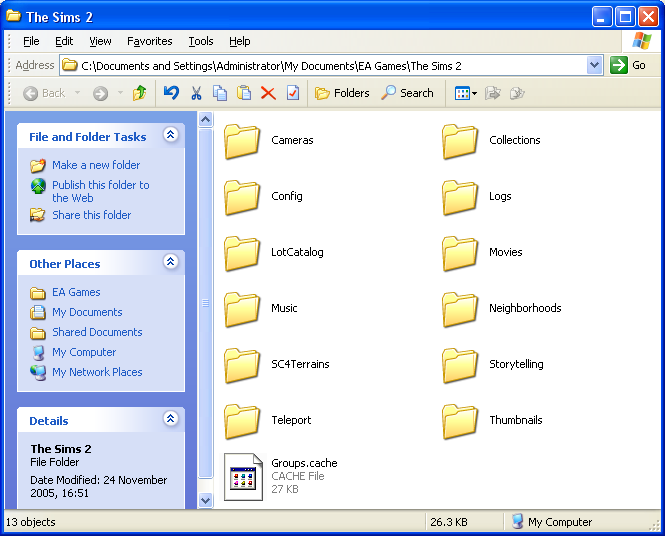This screenshot has width=665, height=536.
Task: Click the Properties checkmark icon
Action: tap(293, 93)
